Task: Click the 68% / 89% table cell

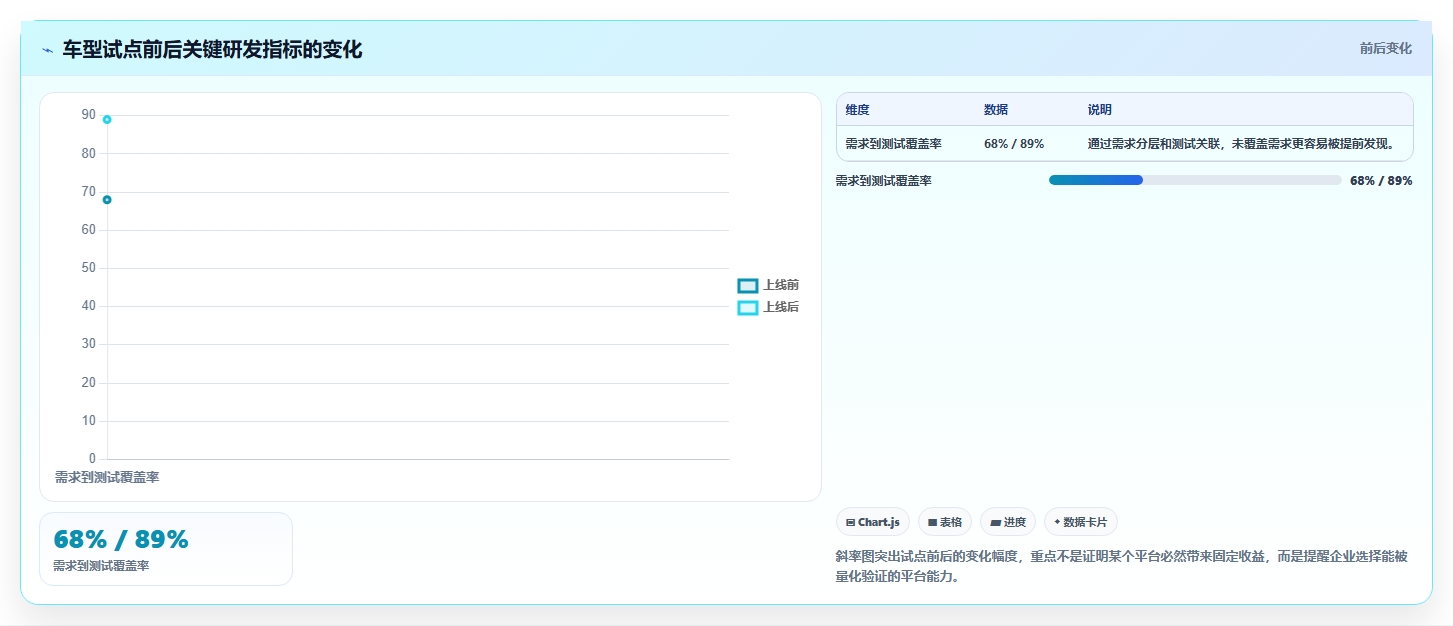Action: (x=1014, y=144)
